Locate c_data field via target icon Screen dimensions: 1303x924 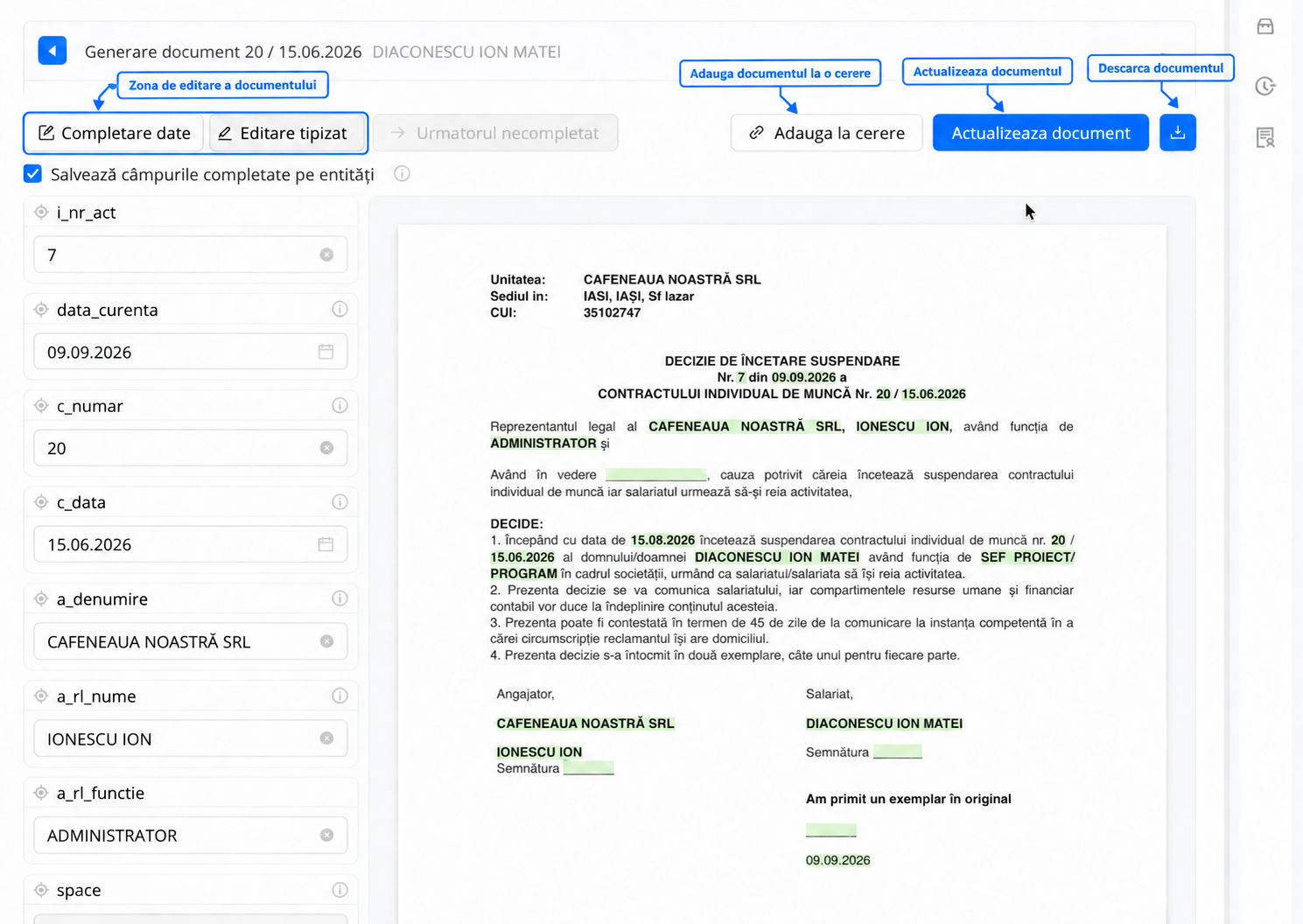[x=41, y=501]
